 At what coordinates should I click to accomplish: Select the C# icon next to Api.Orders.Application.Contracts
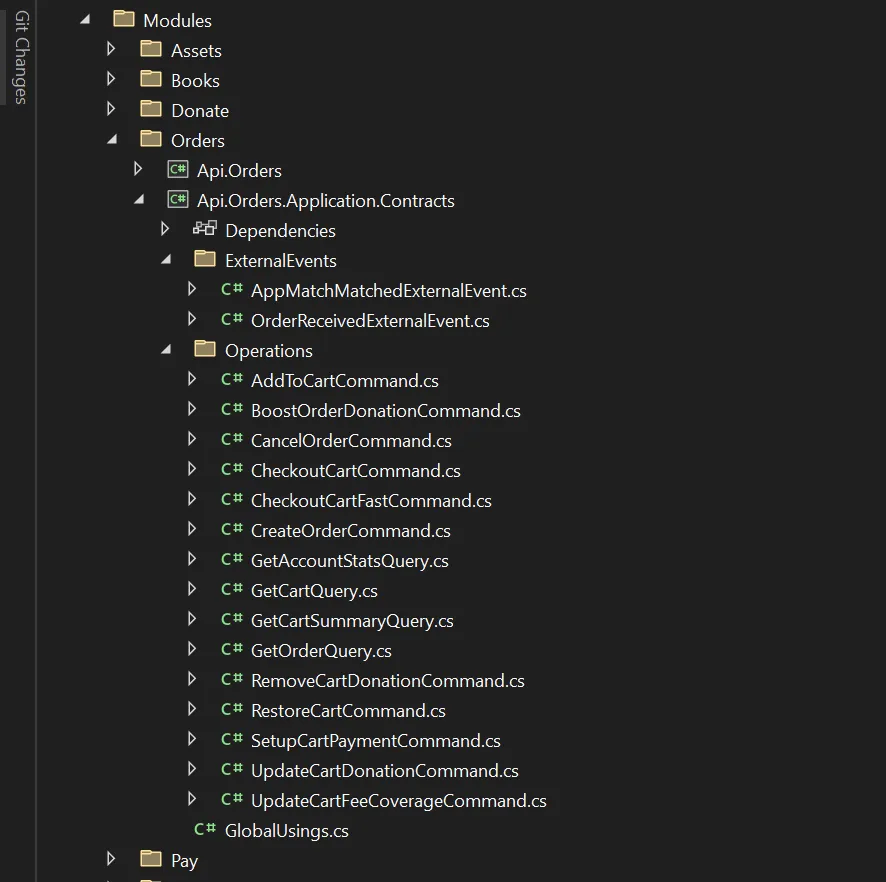coord(177,200)
